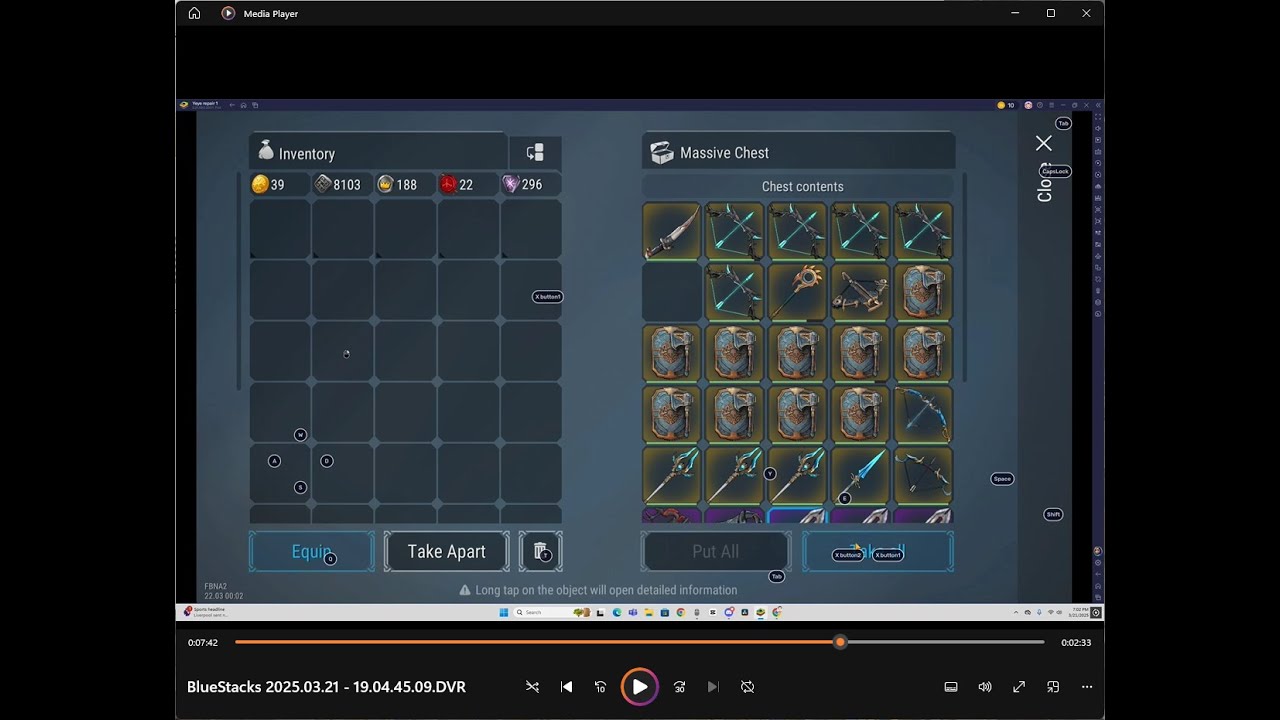Click the trash can delete button

click(540, 552)
